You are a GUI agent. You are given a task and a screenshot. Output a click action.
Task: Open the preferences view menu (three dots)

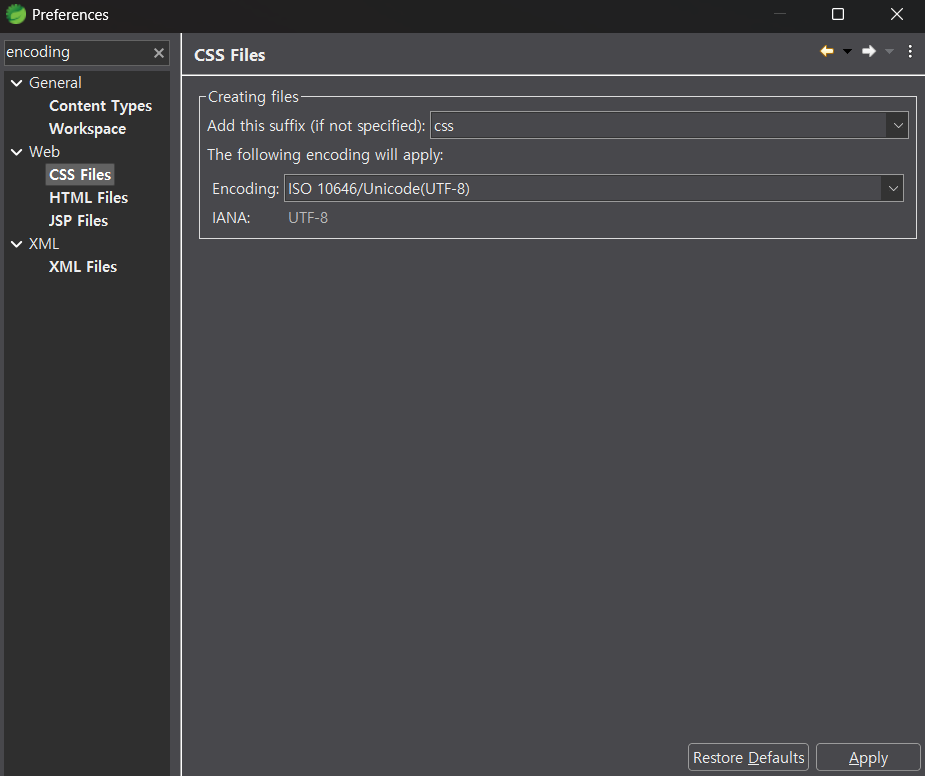point(910,51)
